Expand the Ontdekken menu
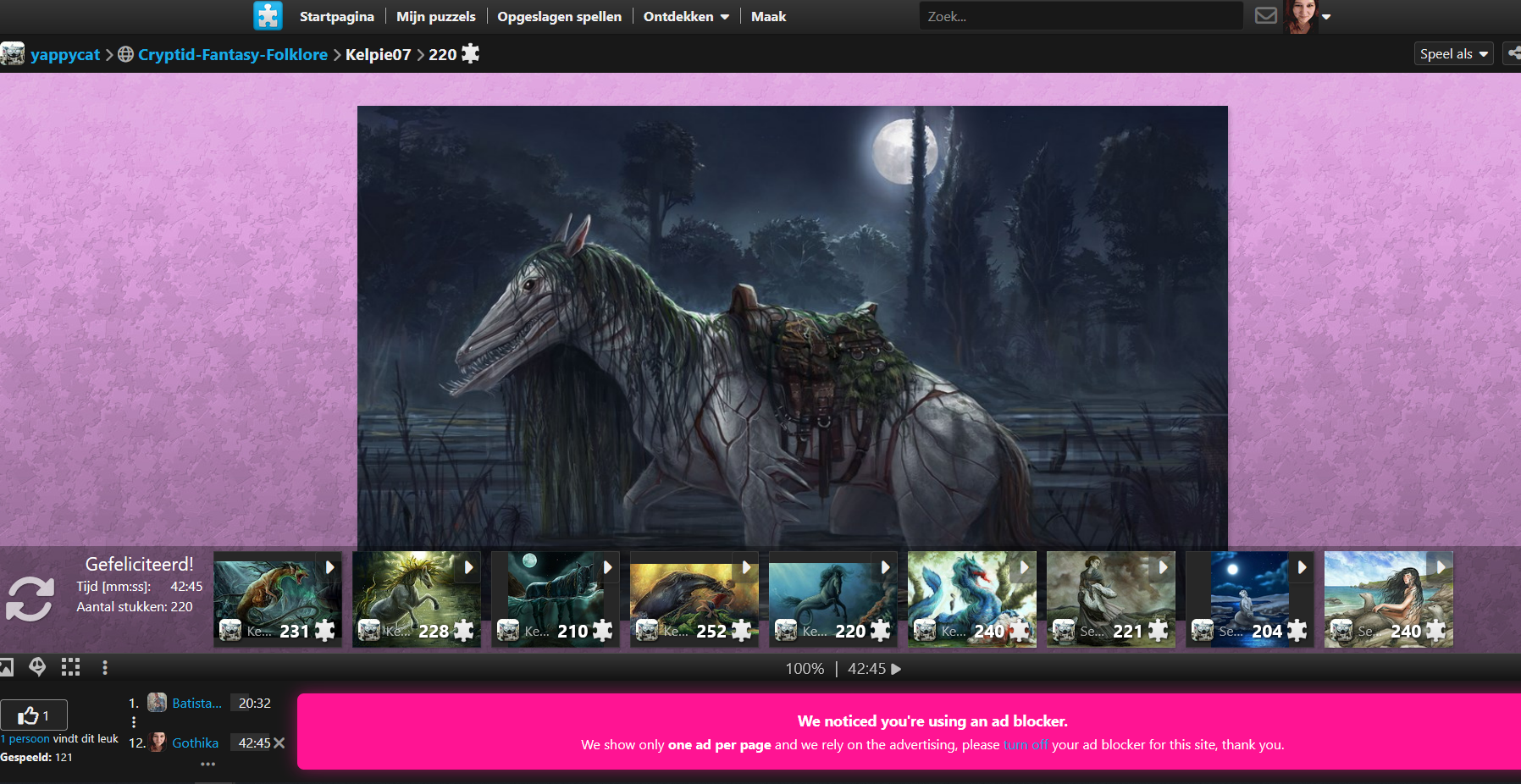This screenshot has width=1521, height=784. (x=686, y=16)
